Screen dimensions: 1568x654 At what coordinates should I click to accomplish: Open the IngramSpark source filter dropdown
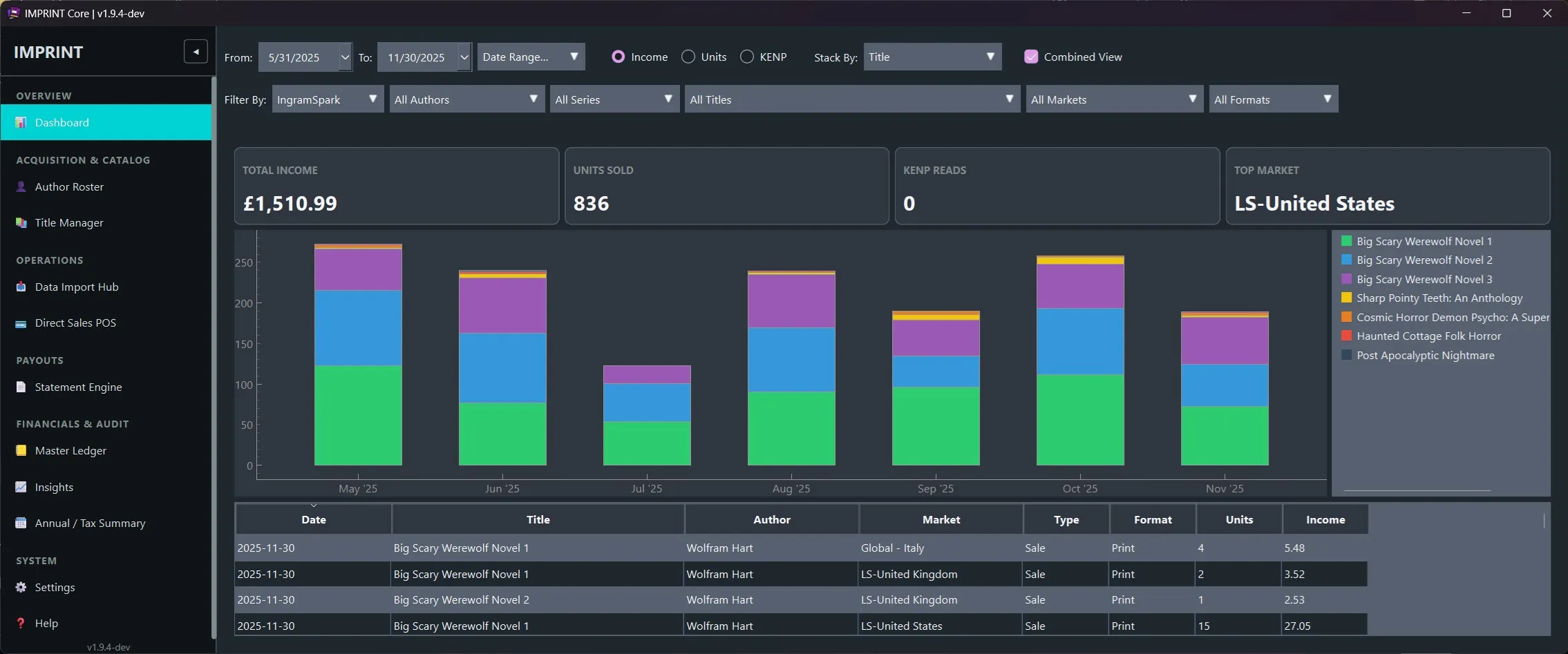328,99
